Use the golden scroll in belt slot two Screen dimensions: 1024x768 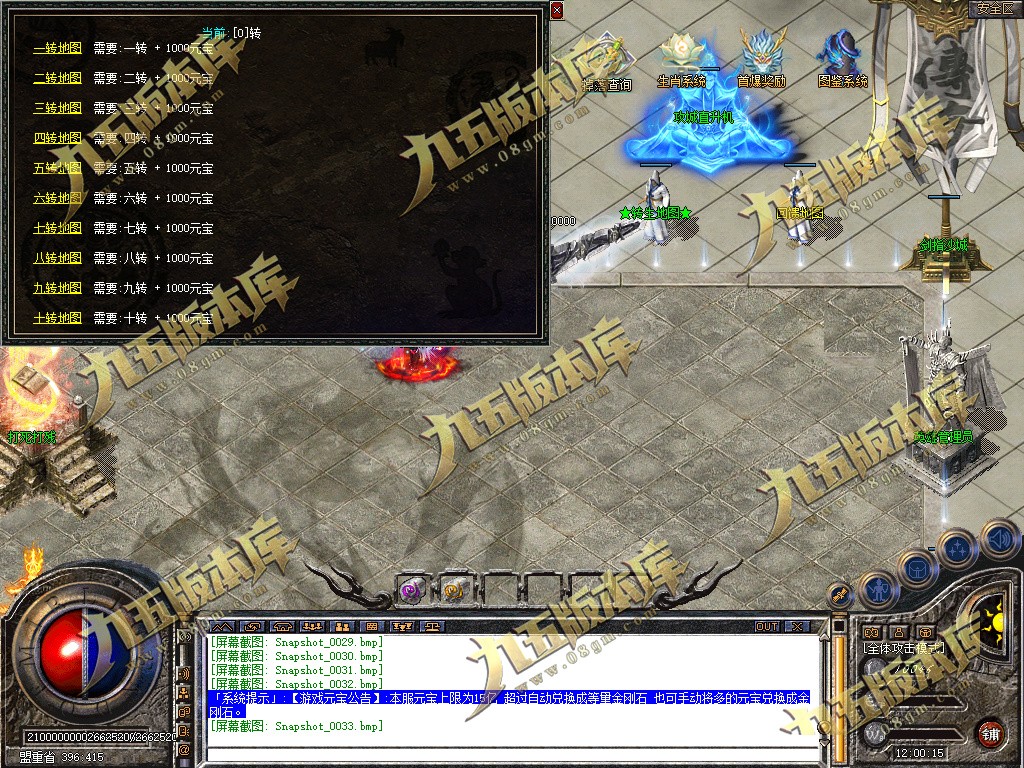point(455,590)
